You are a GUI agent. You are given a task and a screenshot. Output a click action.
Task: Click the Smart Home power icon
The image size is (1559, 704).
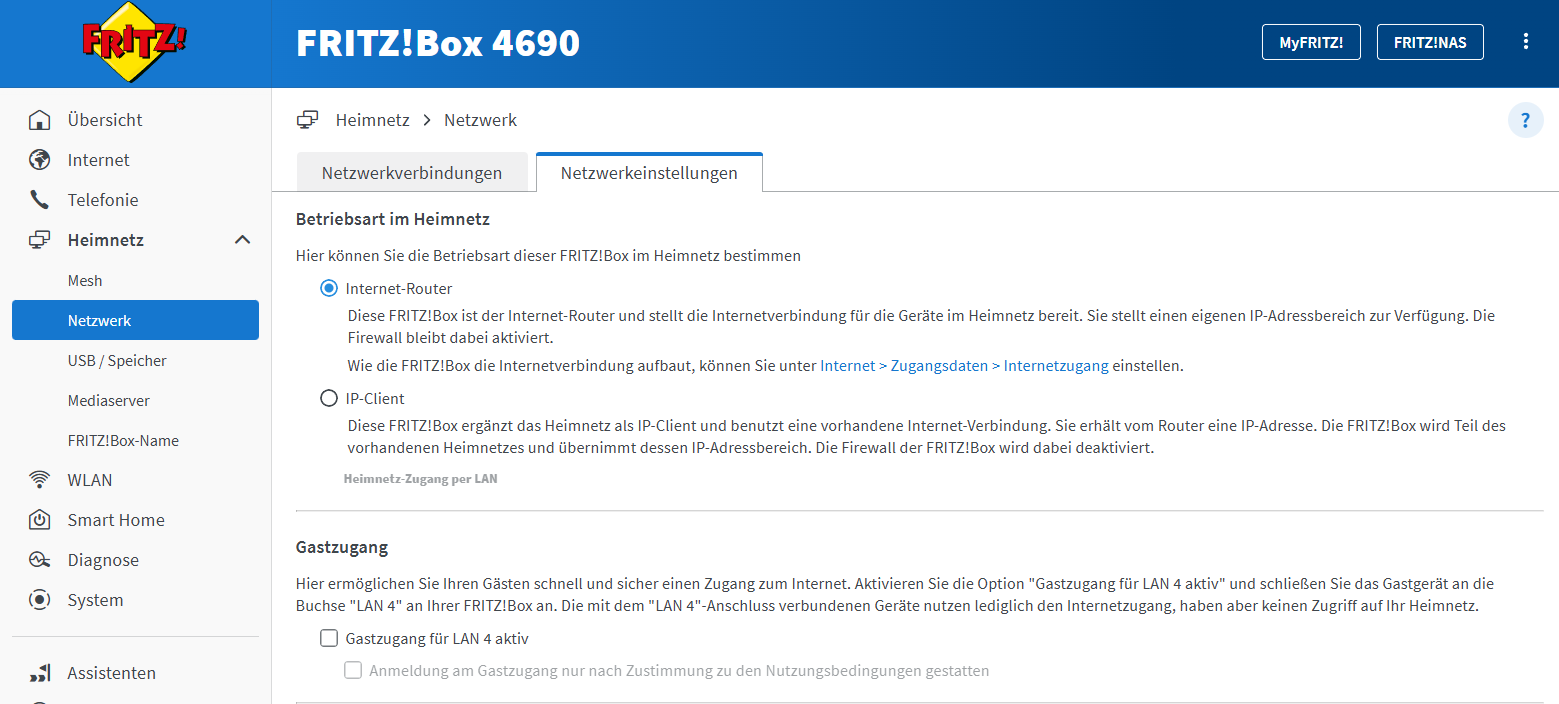[40, 520]
